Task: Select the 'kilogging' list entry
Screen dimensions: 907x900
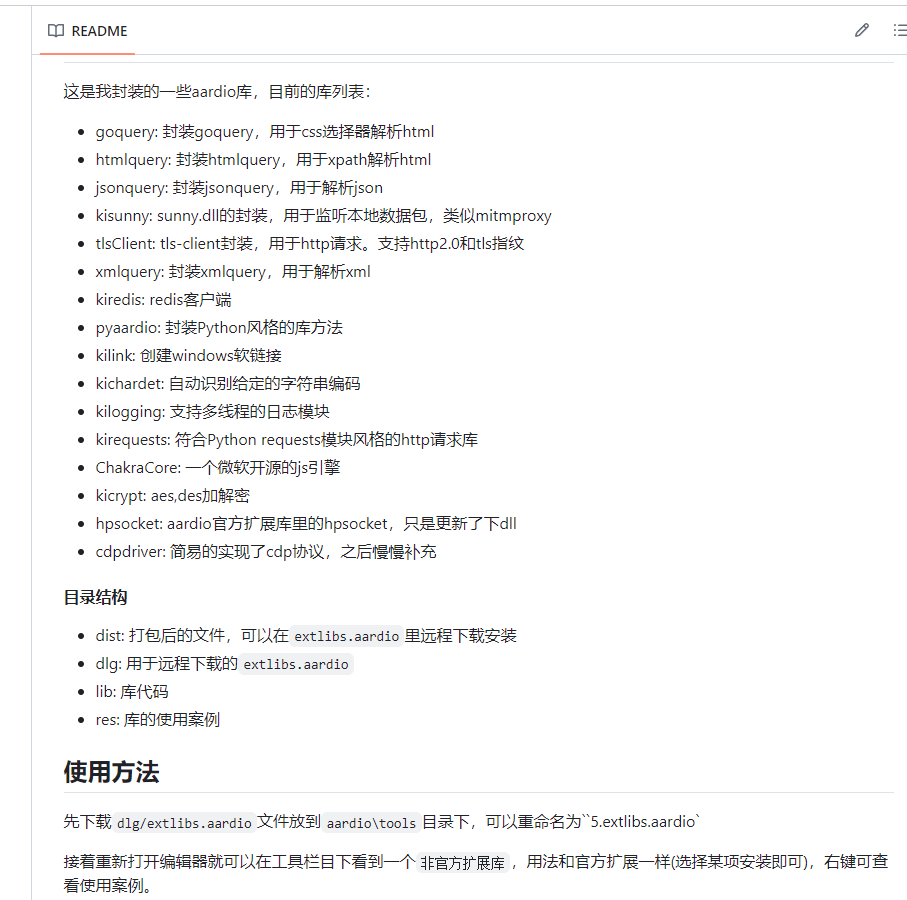Action: [212, 412]
